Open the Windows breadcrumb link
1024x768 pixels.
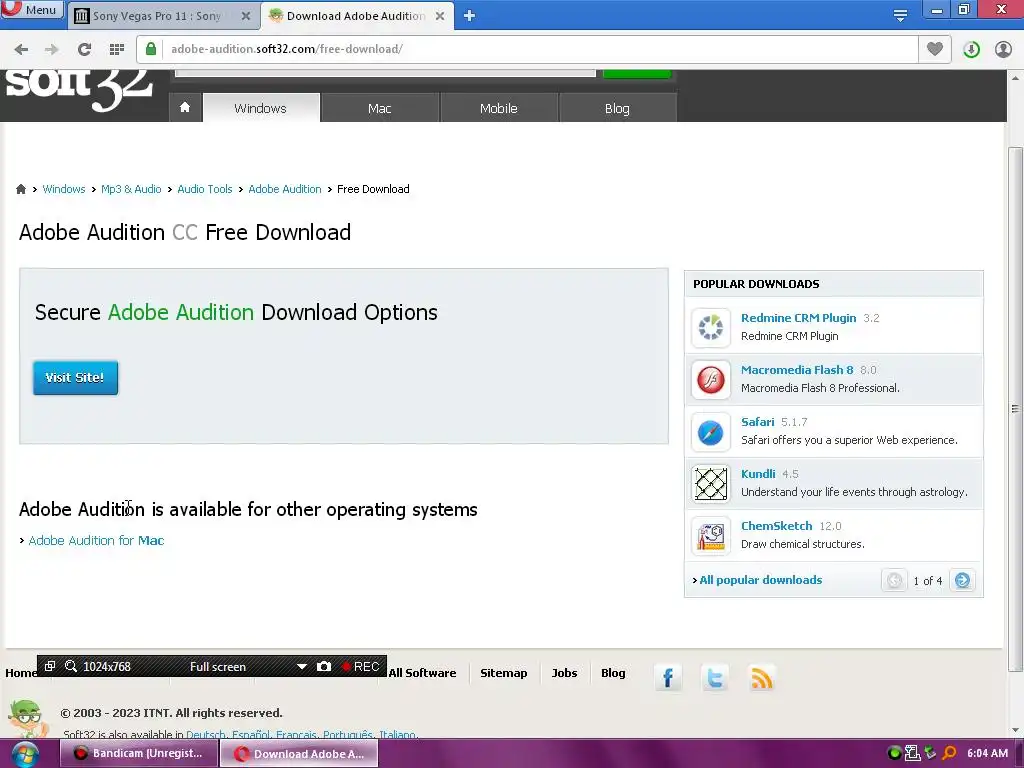[x=63, y=189]
